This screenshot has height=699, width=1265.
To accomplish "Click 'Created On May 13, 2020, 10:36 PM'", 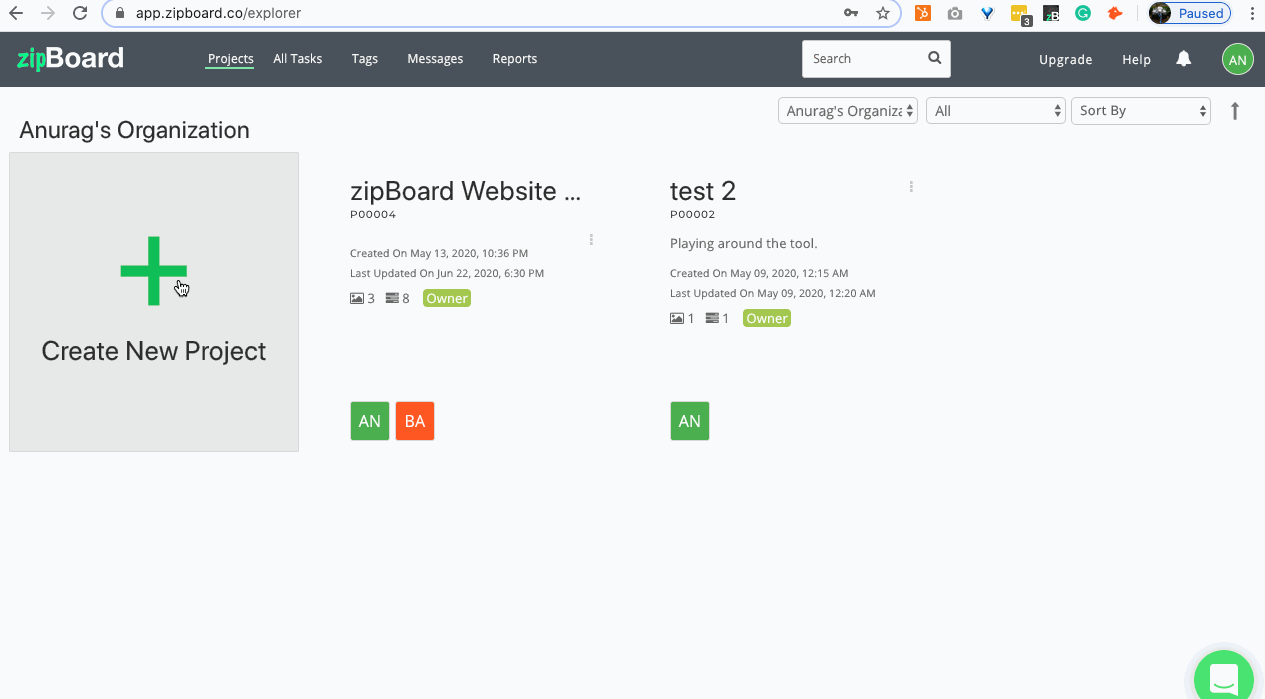I will point(439,253).
